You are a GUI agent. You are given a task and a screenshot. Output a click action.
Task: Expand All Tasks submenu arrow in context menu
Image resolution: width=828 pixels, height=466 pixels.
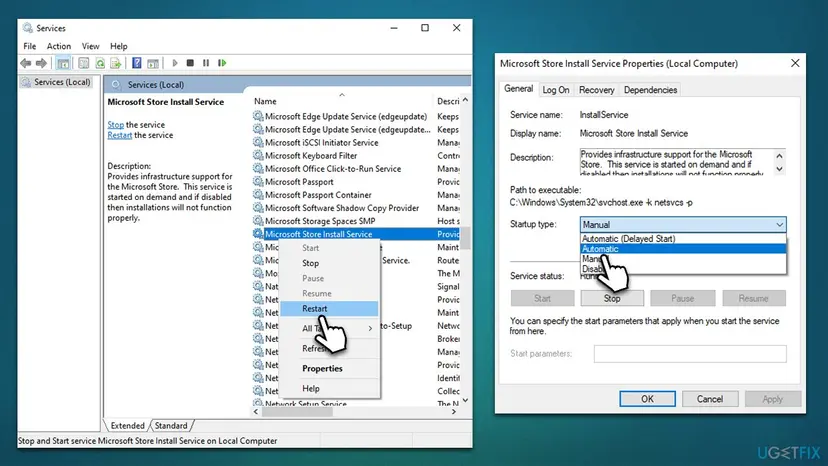coord(370,329)
